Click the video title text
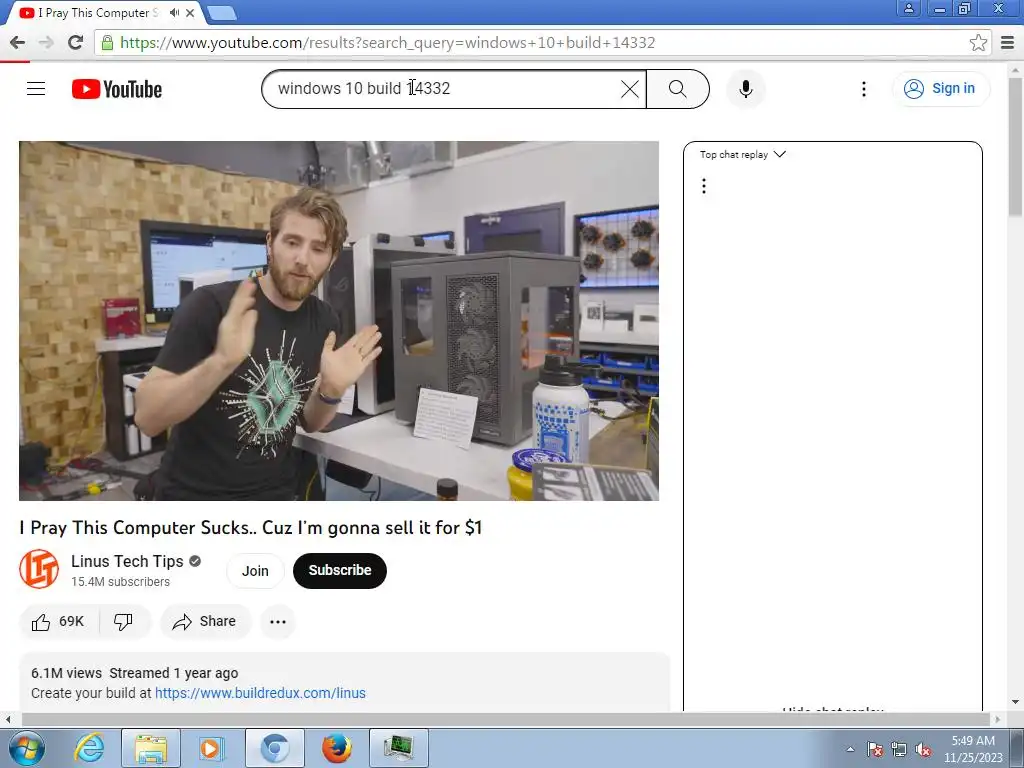This screenshot has height=768, width=1024. [x=251, y=528]
